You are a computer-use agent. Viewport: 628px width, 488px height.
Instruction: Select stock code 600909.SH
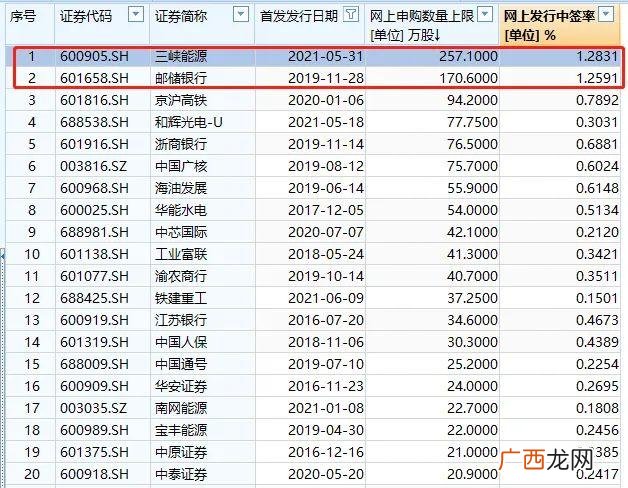click(95, 386)
